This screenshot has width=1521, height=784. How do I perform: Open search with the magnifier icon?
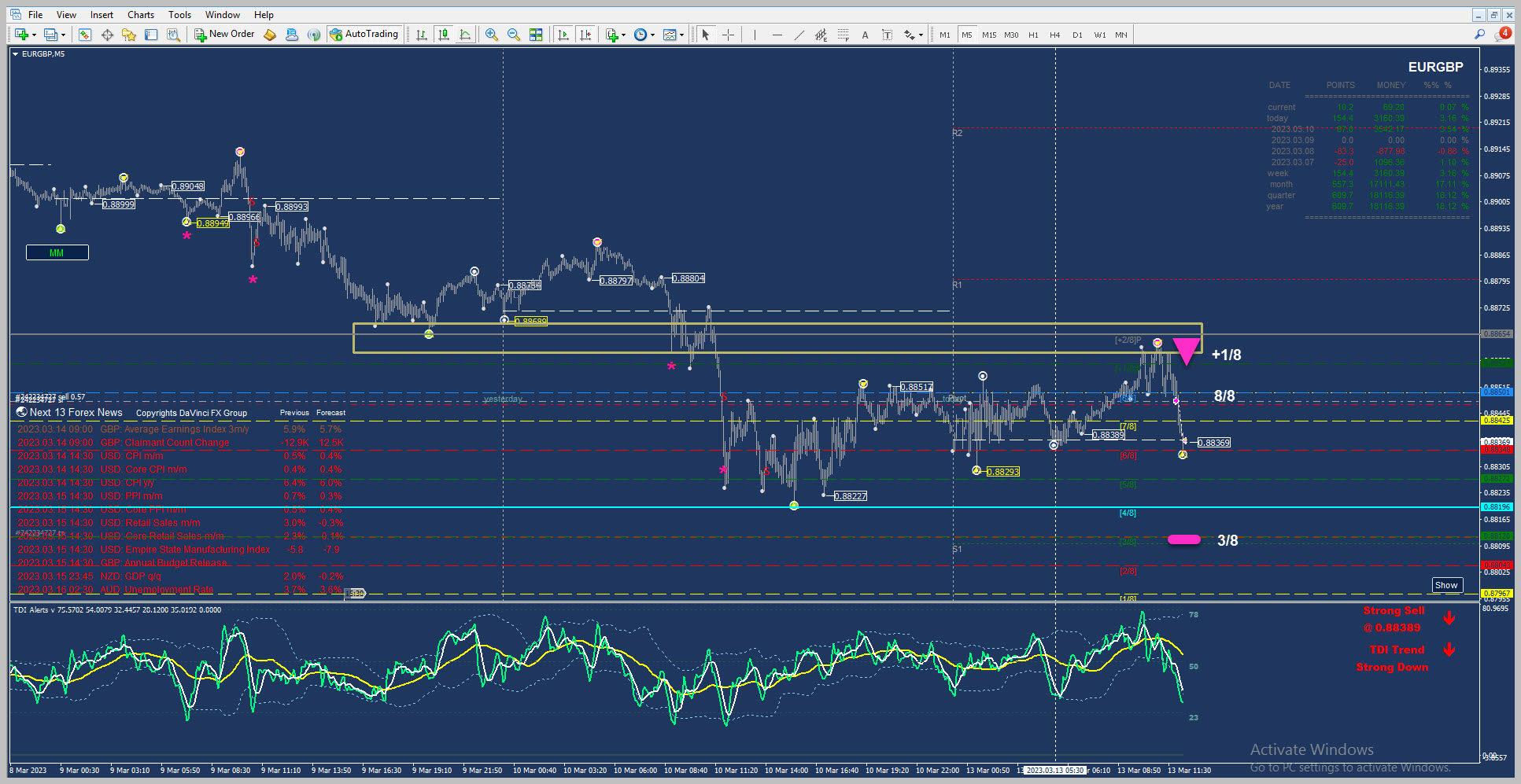[1479, 34]
